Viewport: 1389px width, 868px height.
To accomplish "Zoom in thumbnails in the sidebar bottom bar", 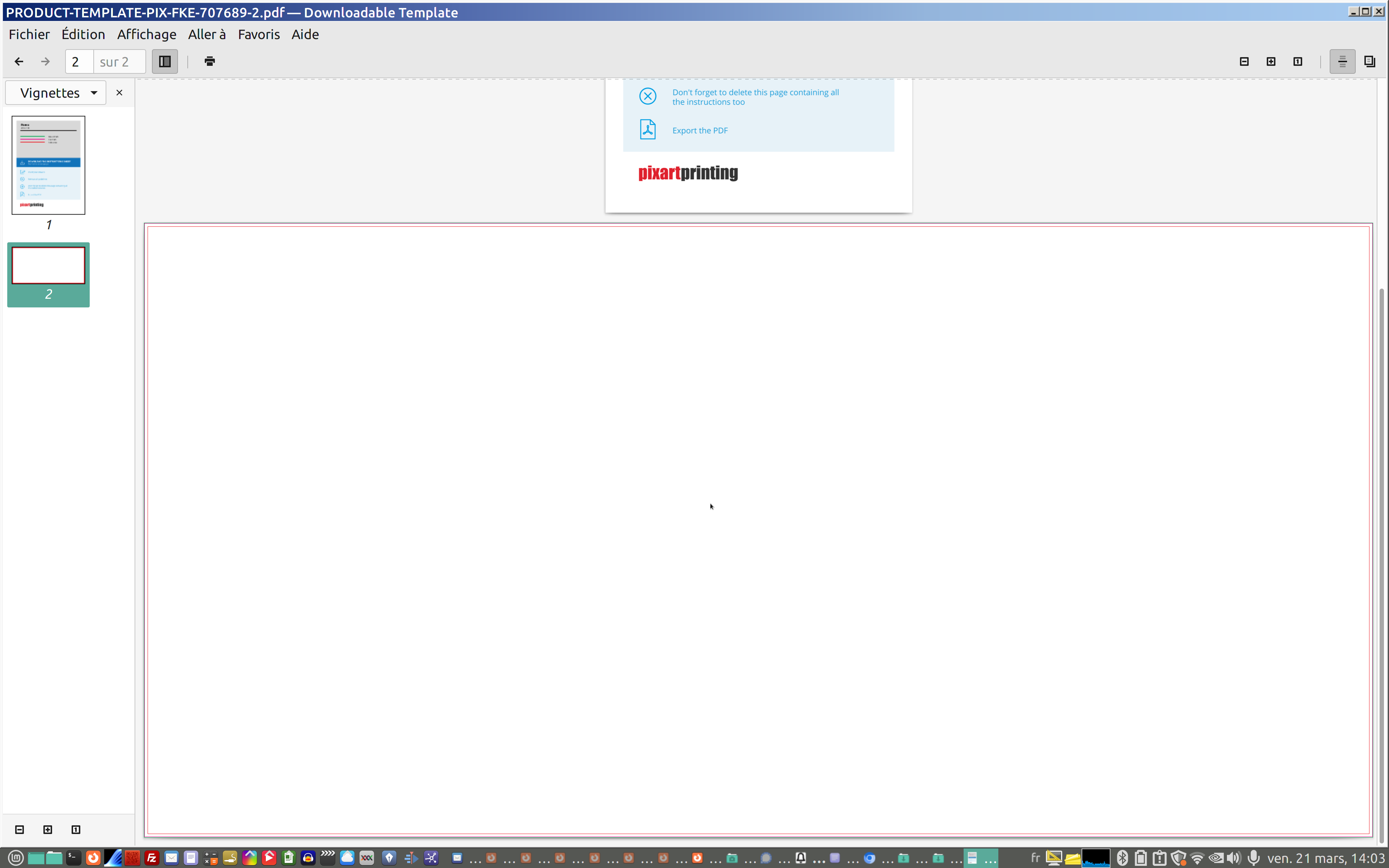I will click(x=48, y=830).
